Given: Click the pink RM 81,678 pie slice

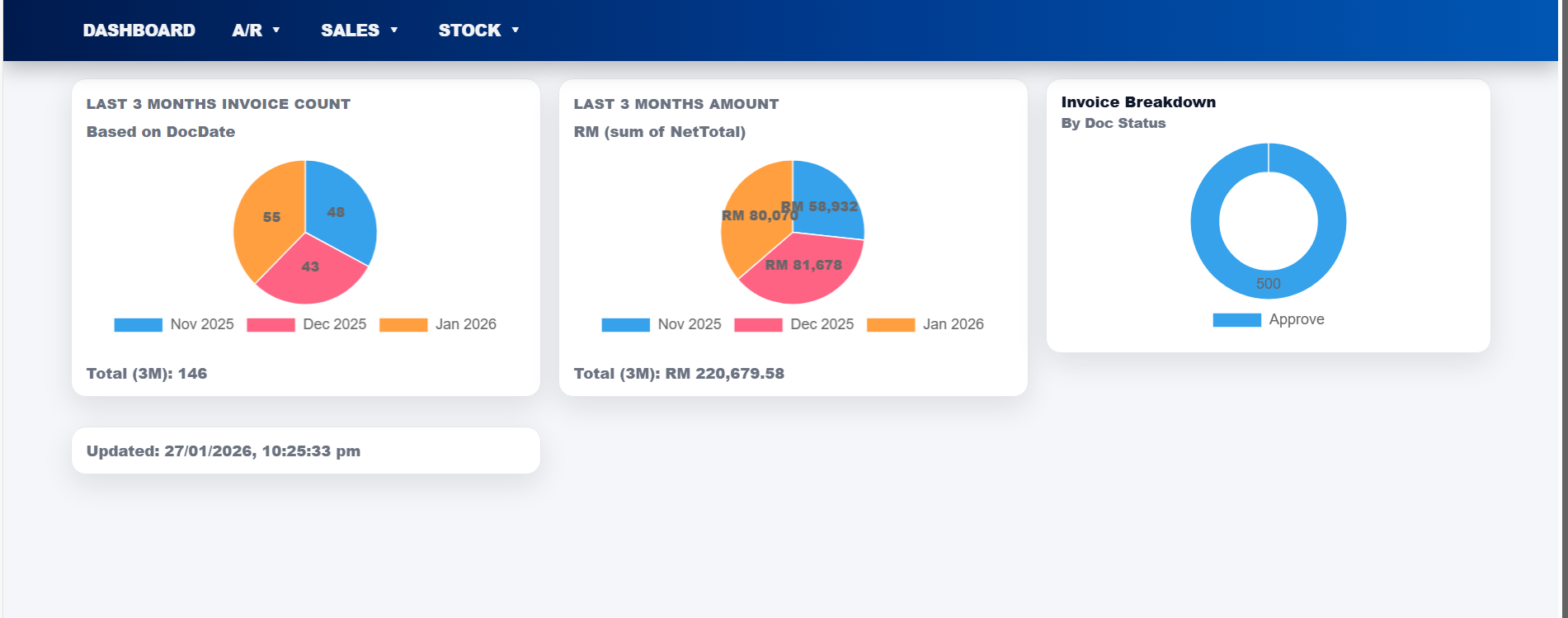Looking at the screenshot, I should 800,276.
